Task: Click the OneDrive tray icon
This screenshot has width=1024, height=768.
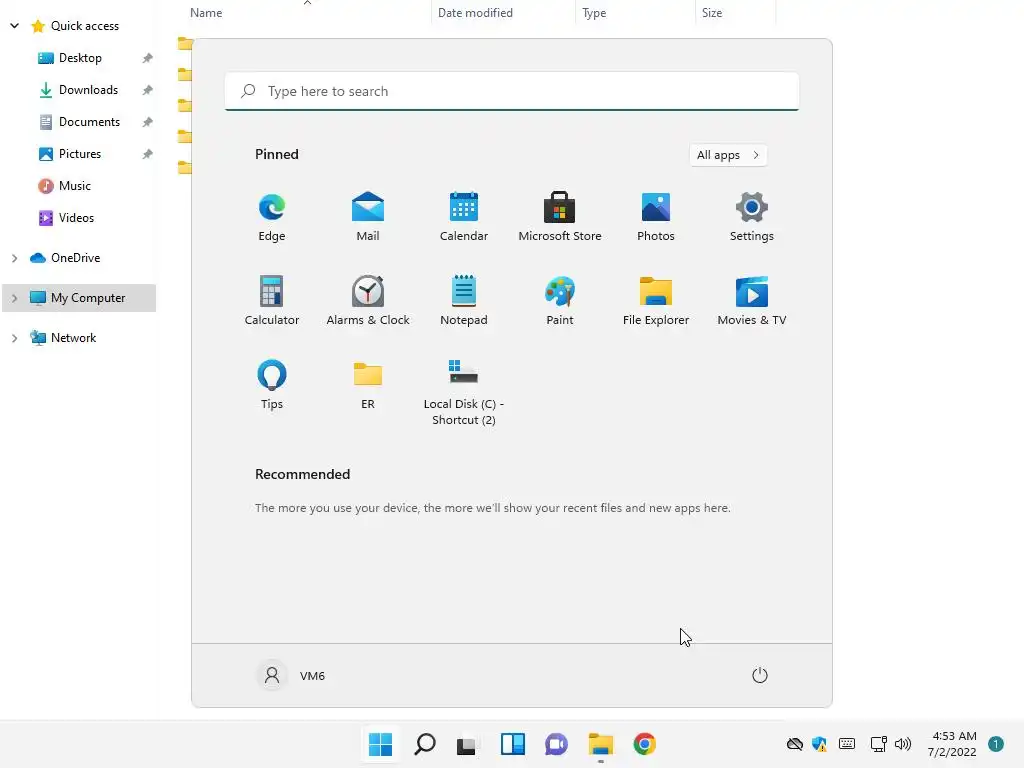Action: coord(795,744)
